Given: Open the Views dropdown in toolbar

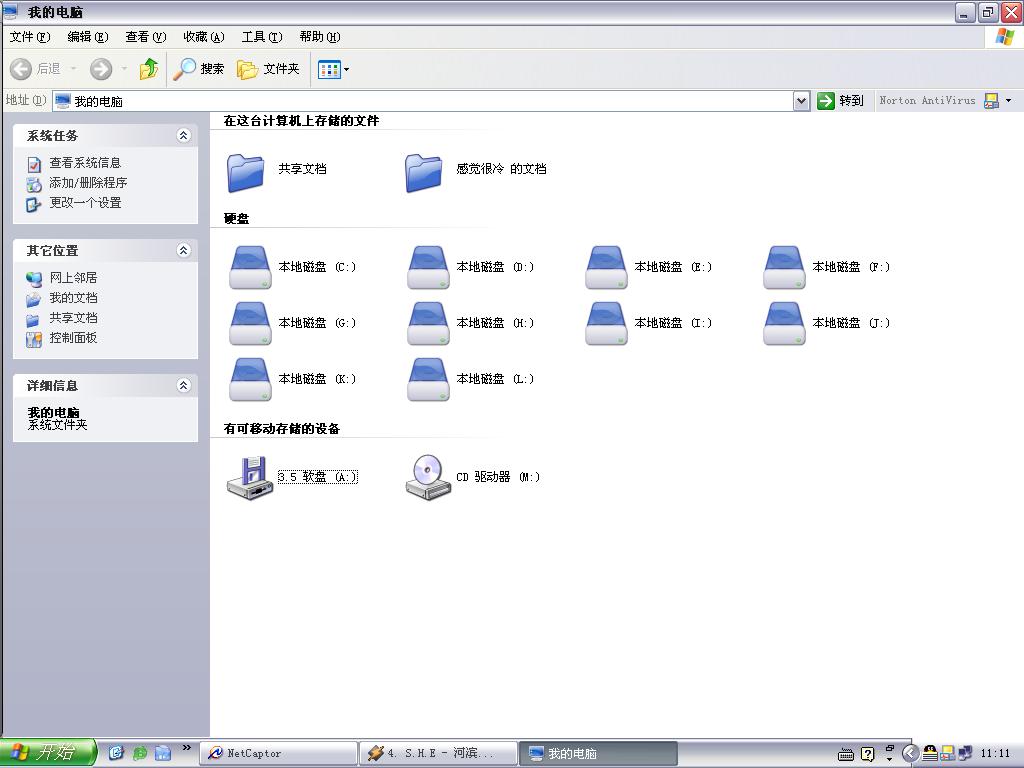Looking at the screenshot, I should [x=333, y=69].
